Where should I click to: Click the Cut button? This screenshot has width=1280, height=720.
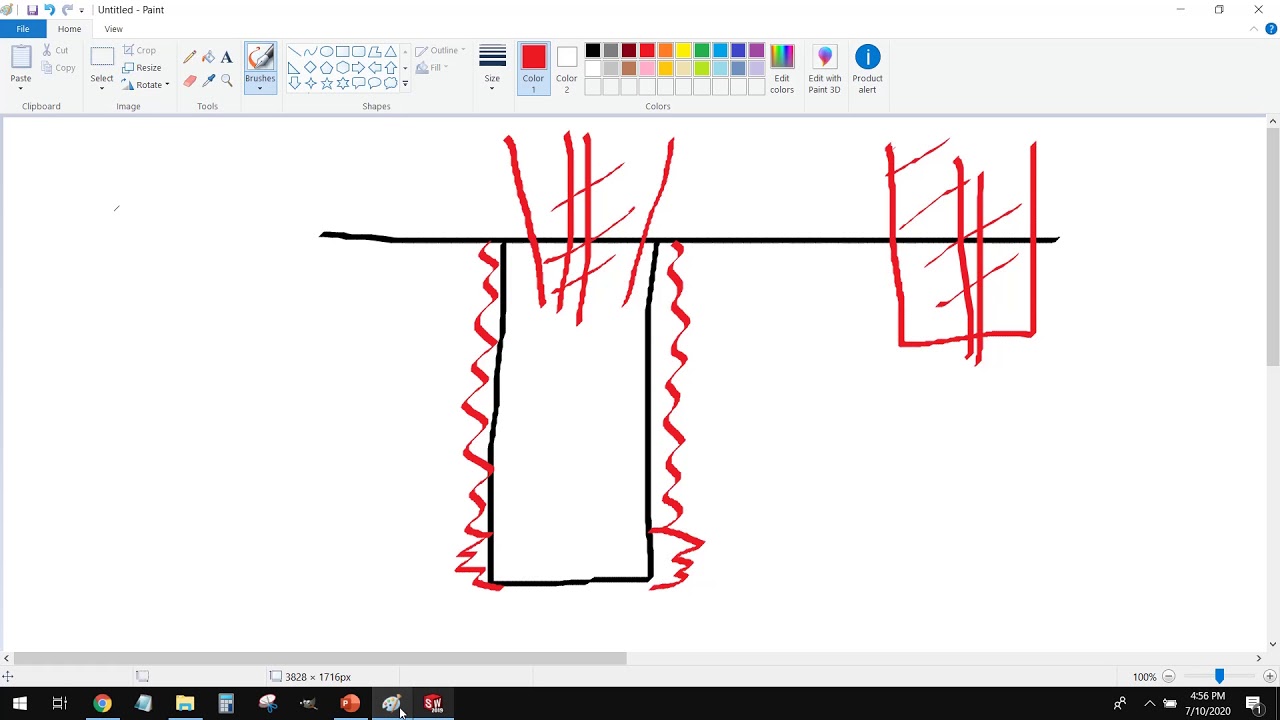tap(56, 50)
